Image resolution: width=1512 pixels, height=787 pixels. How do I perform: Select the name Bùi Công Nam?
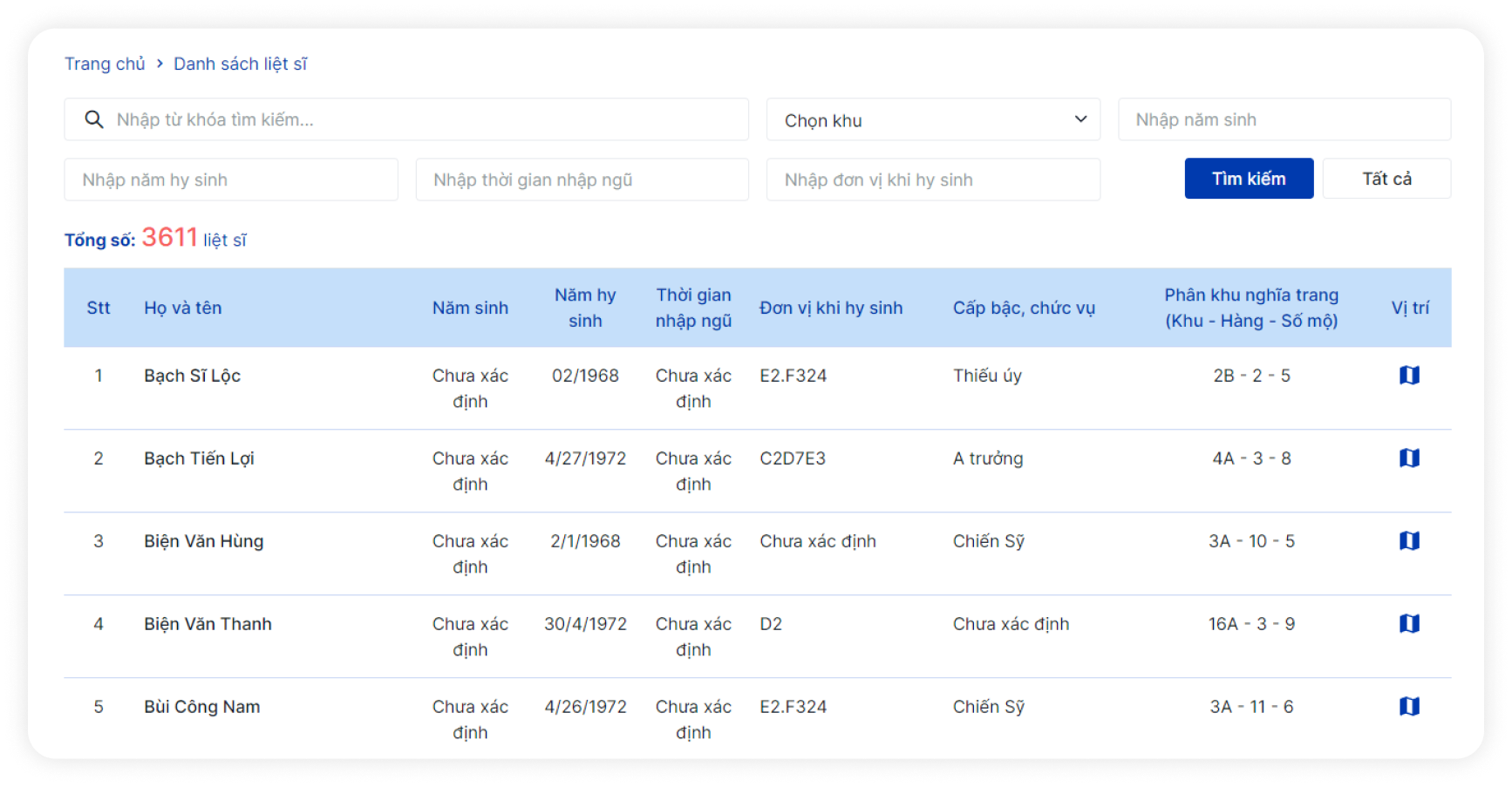tap(201, 707)
